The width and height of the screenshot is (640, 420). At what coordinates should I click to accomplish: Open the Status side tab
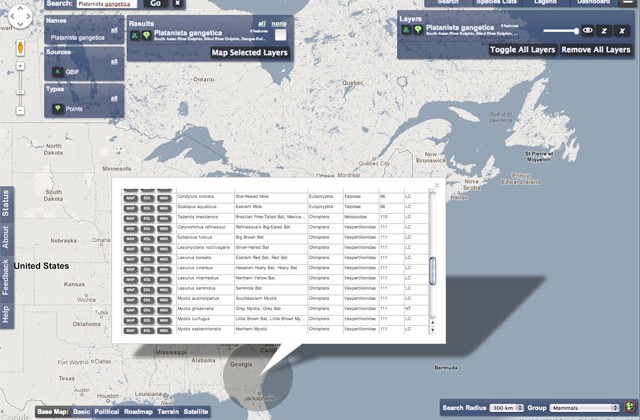coord(6,203)
